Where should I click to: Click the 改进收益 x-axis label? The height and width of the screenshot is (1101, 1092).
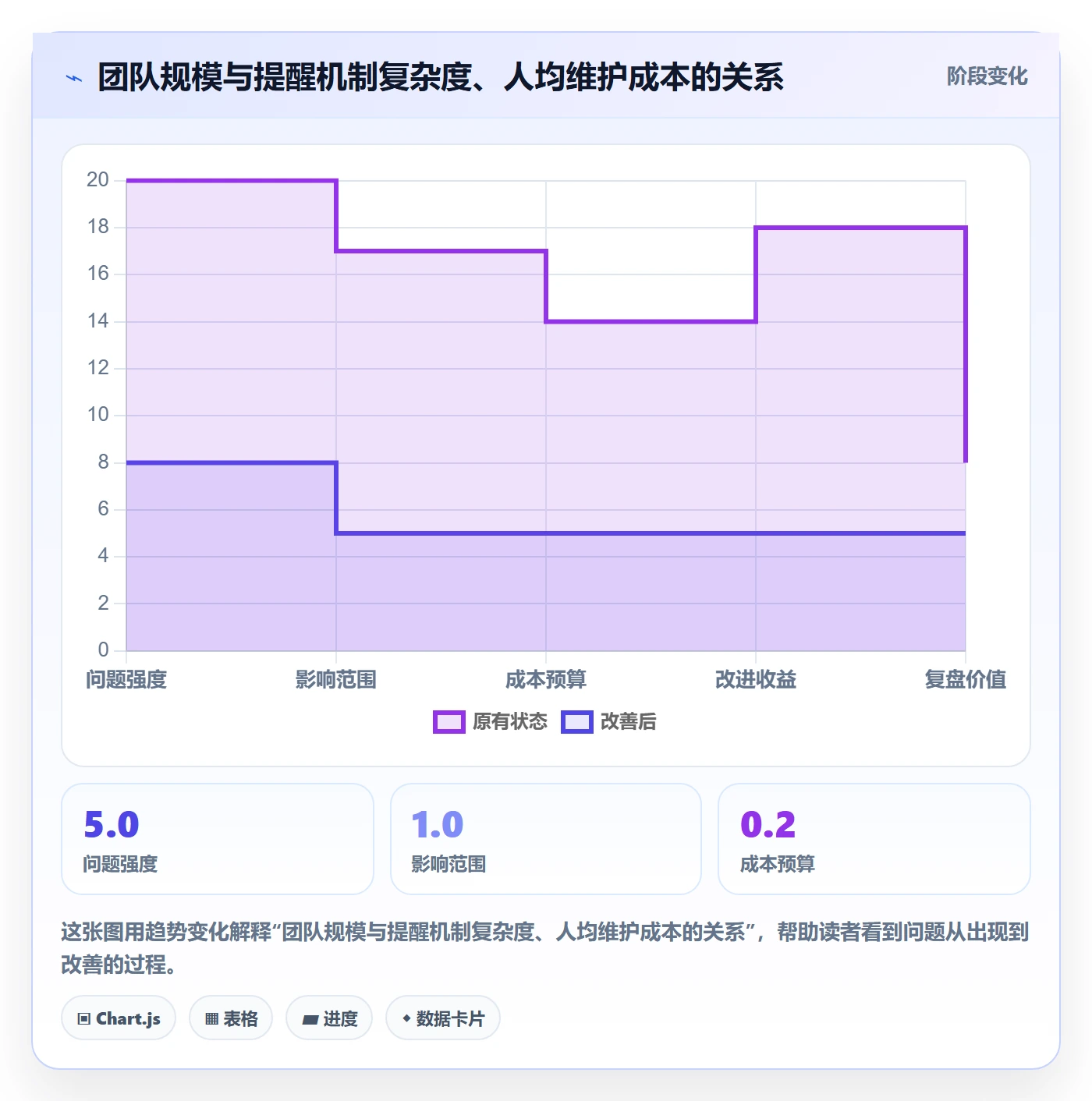coord(756,680)
